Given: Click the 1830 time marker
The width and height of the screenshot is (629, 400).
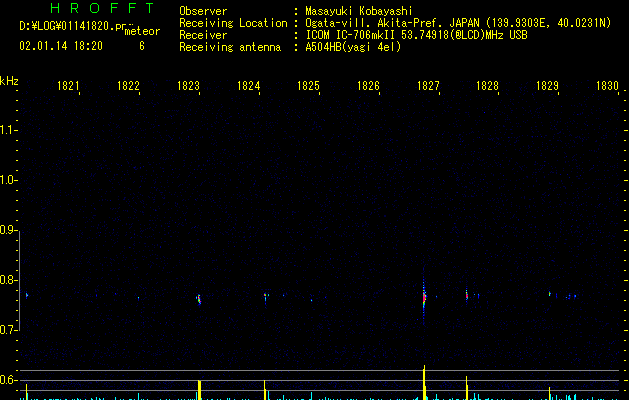Looking at the screenshot, I should coord(607,86).
